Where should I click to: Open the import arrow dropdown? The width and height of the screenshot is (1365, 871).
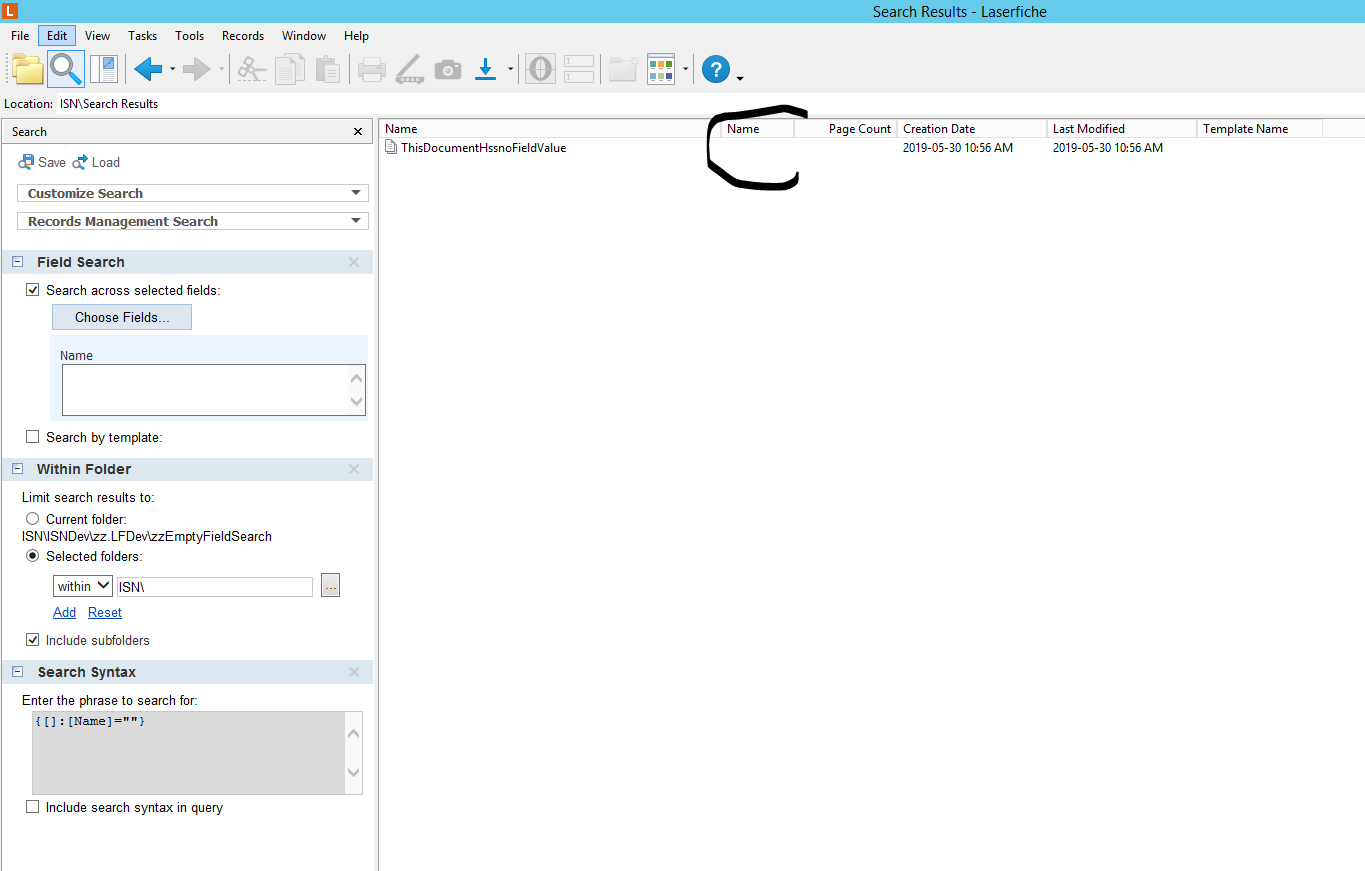[x=511, y=69]
